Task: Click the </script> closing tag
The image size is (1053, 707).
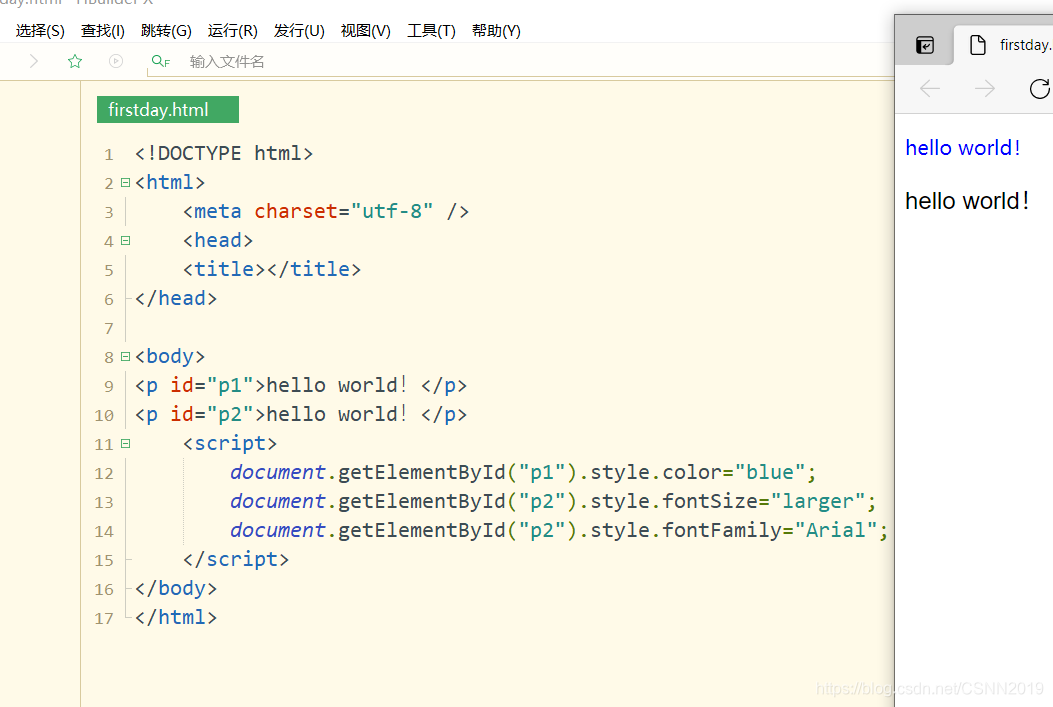Action: coord(236,559)
